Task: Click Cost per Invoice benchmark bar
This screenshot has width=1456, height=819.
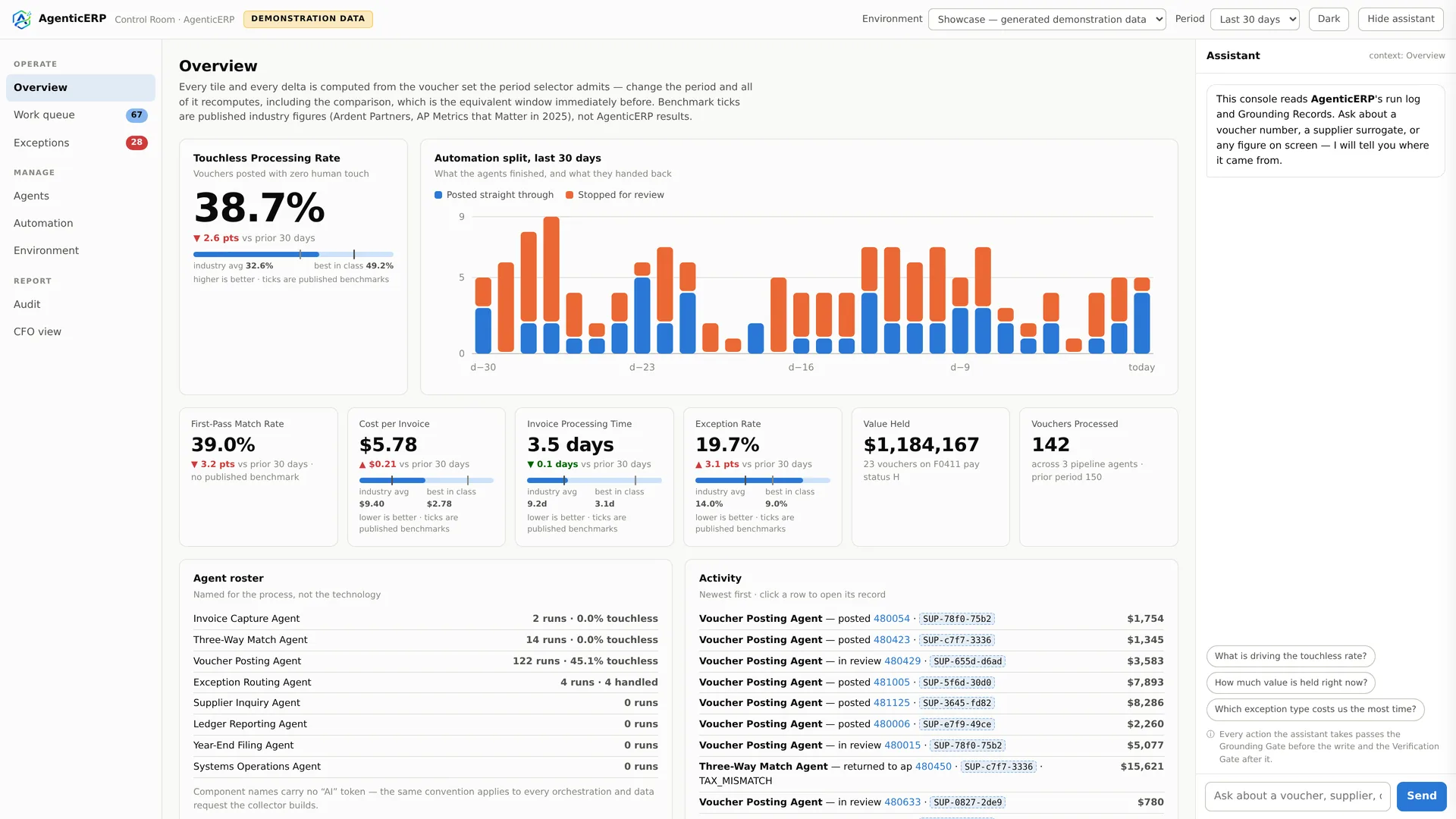Action: click(x=426, y=480)
